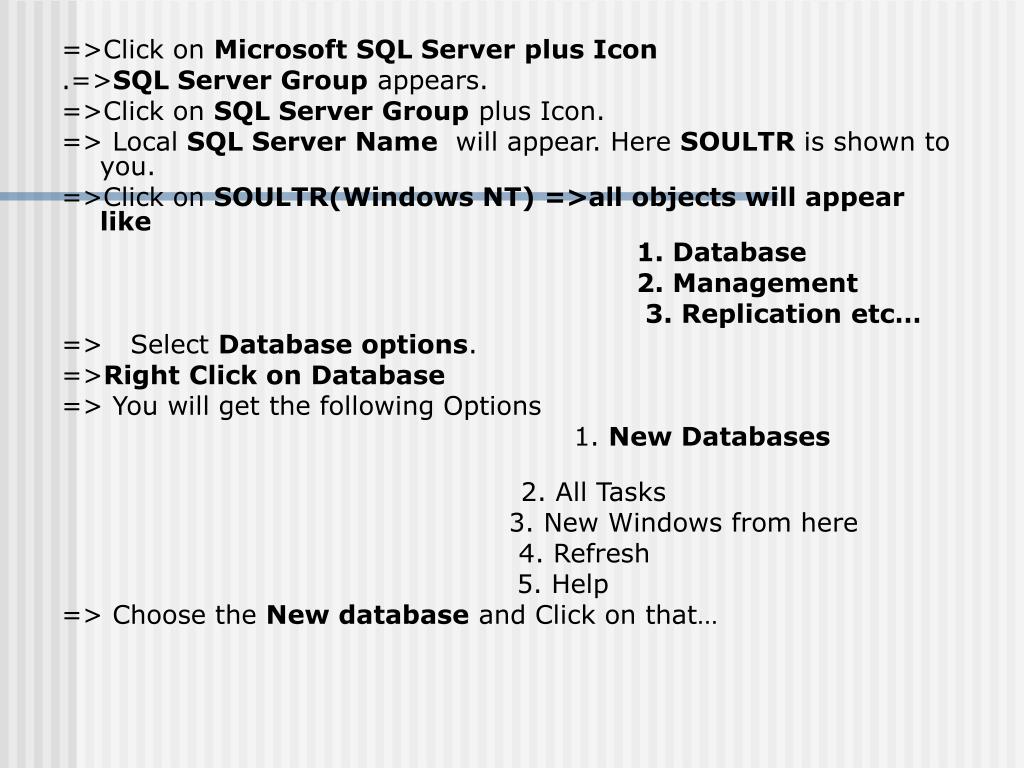
Task: Click the bold word 'SOULTR' in fourth line
Action: click(x=737, y=142)
